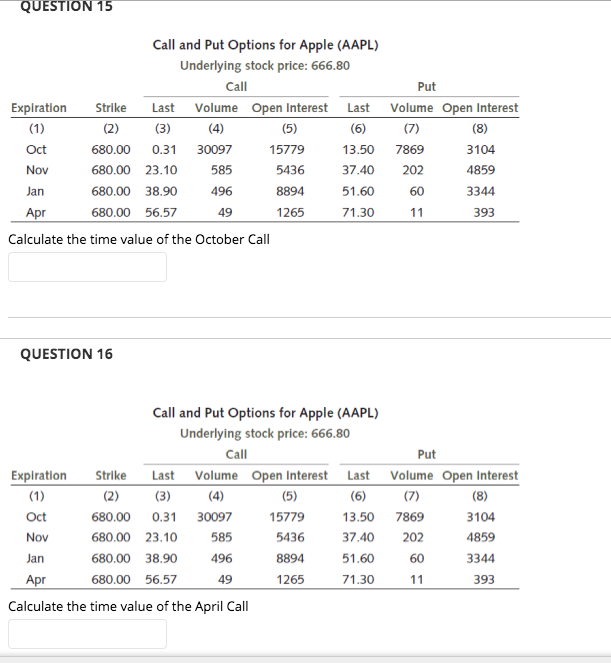
Task: Click Oct call volume 30097 in Question 15
Action: point(214,149)
